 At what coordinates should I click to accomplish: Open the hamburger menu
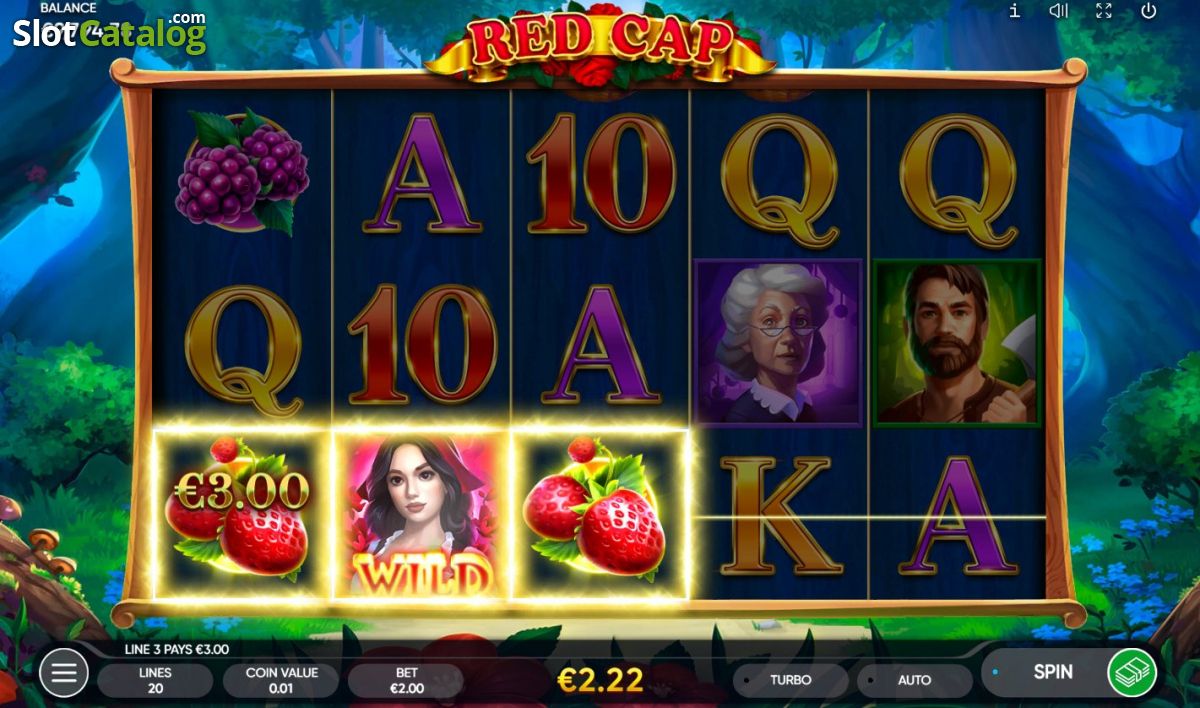coord(63,673)
